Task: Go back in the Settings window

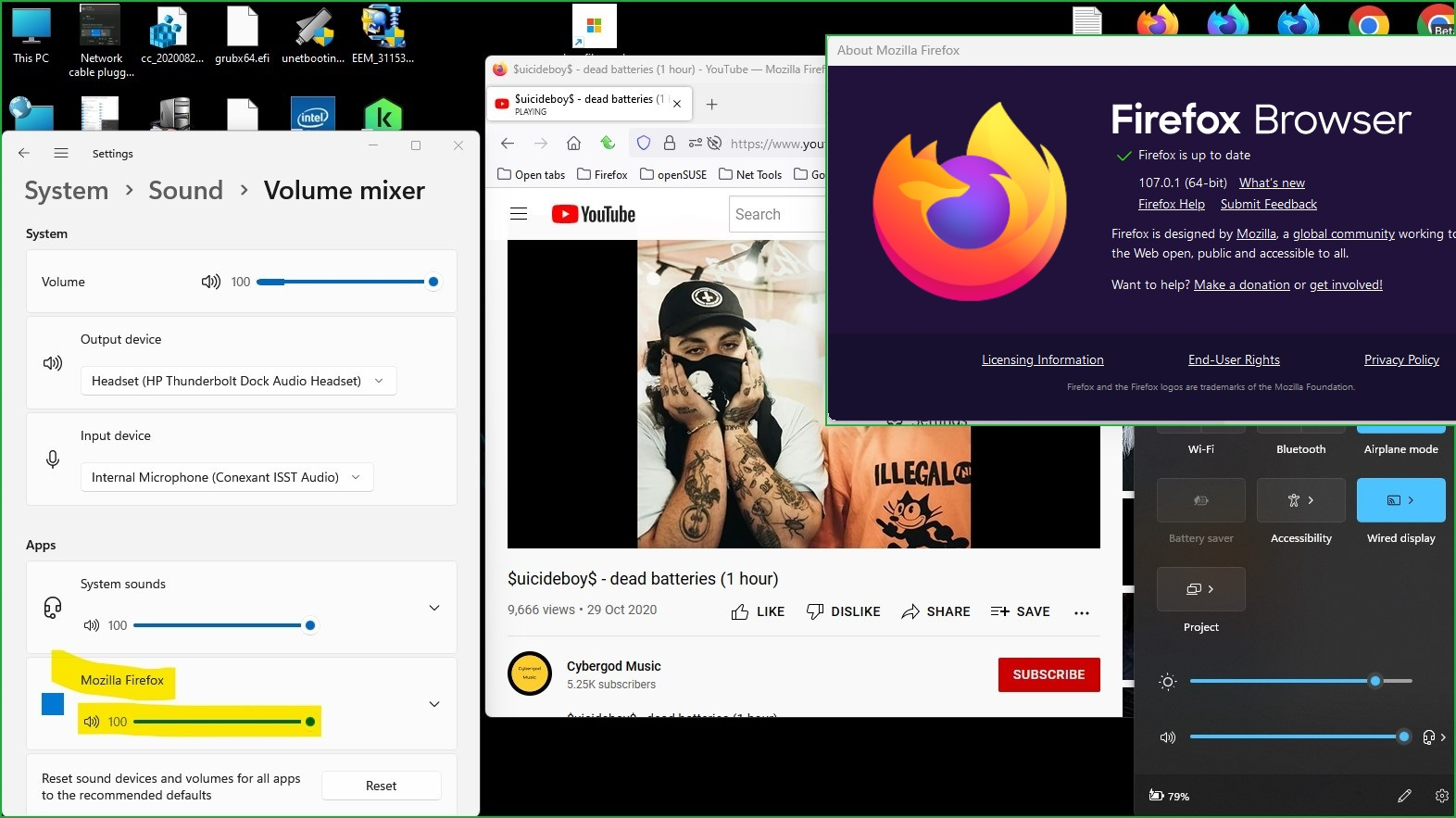Action: click(x=24, y=153)
